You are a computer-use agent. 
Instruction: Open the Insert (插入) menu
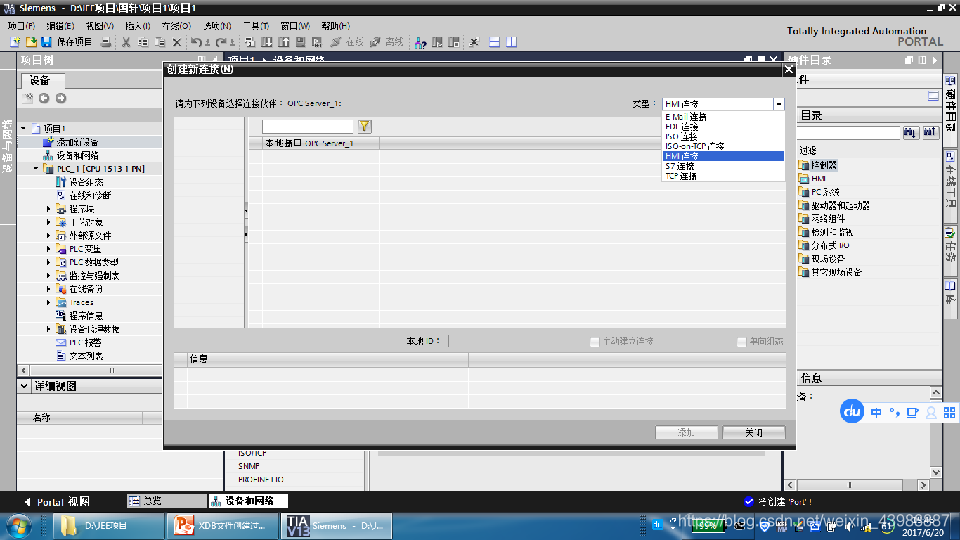138,26
